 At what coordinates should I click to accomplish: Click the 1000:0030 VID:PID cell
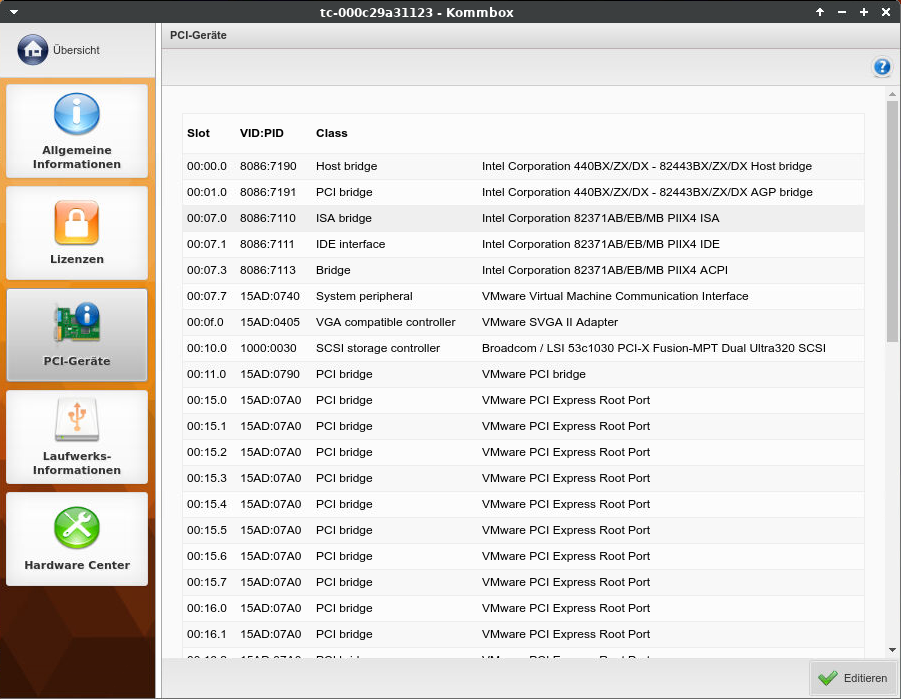[x=268, y=348]
